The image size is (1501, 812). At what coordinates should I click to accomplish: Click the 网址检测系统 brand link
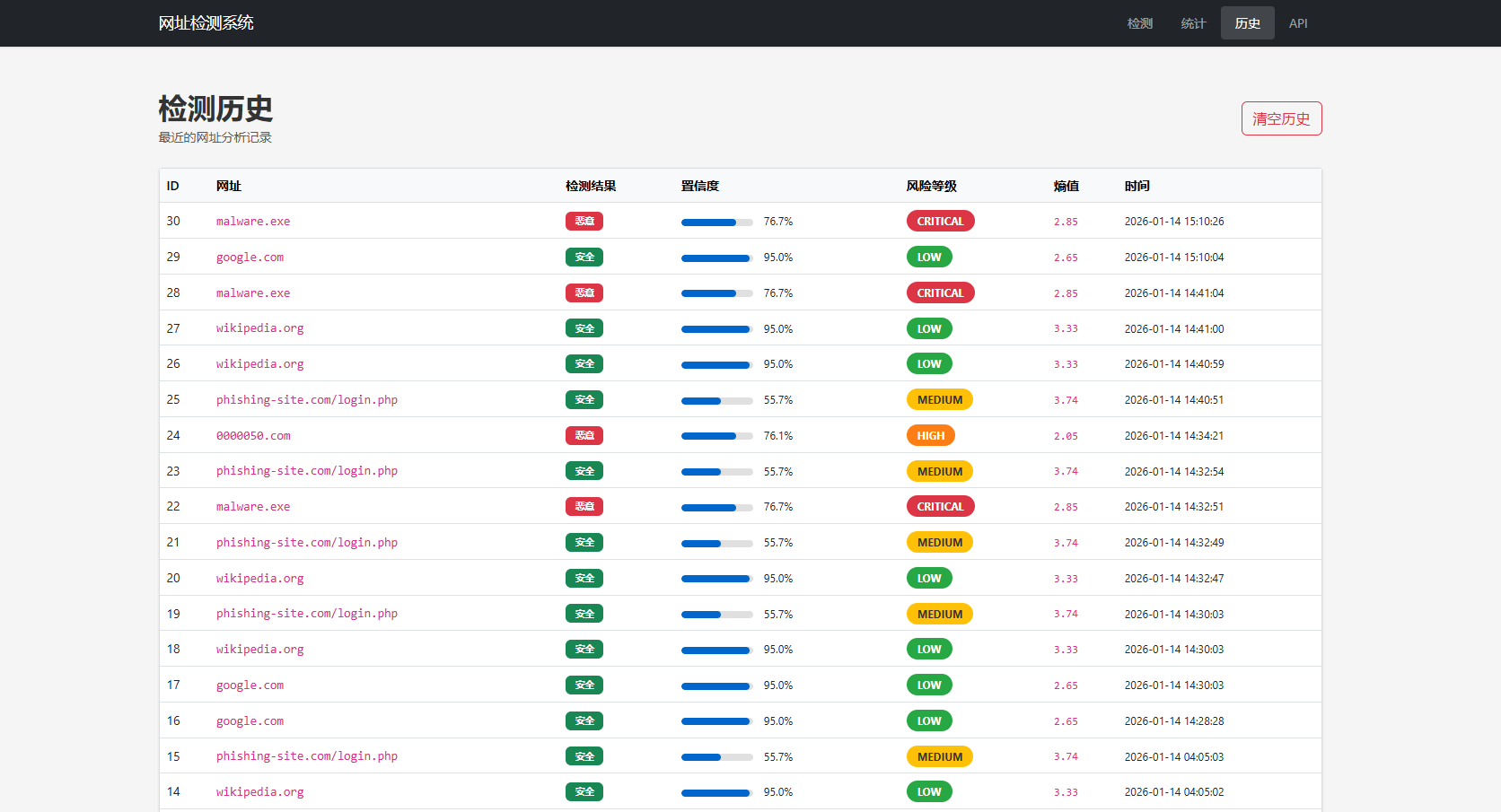pos(206,23)
